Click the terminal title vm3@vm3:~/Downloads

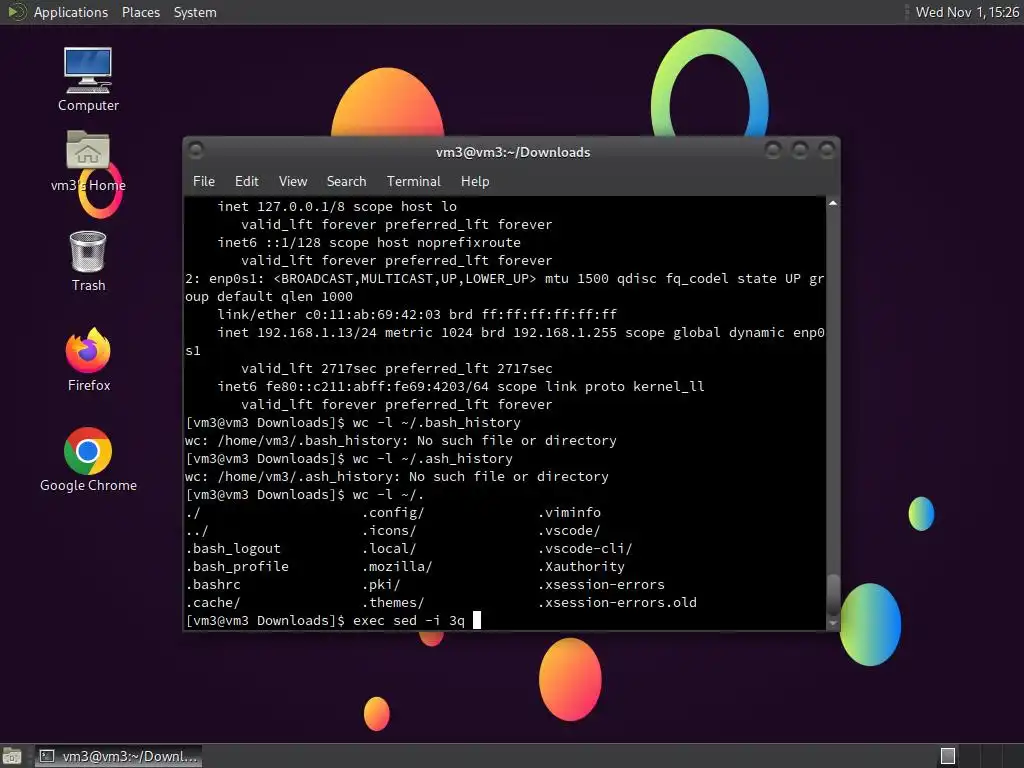click(513, 152)
